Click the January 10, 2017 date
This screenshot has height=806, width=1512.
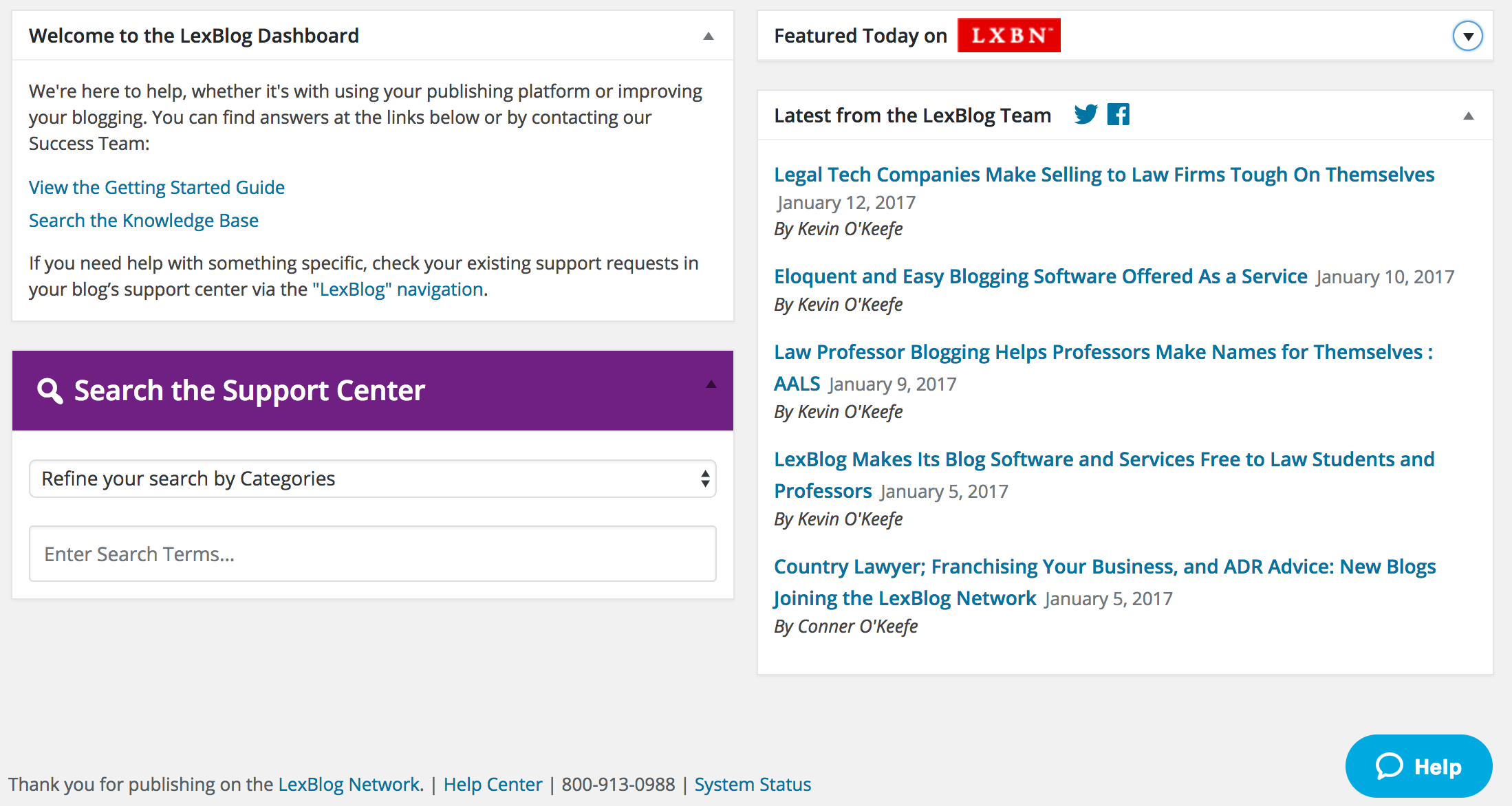coord(1385,276)
